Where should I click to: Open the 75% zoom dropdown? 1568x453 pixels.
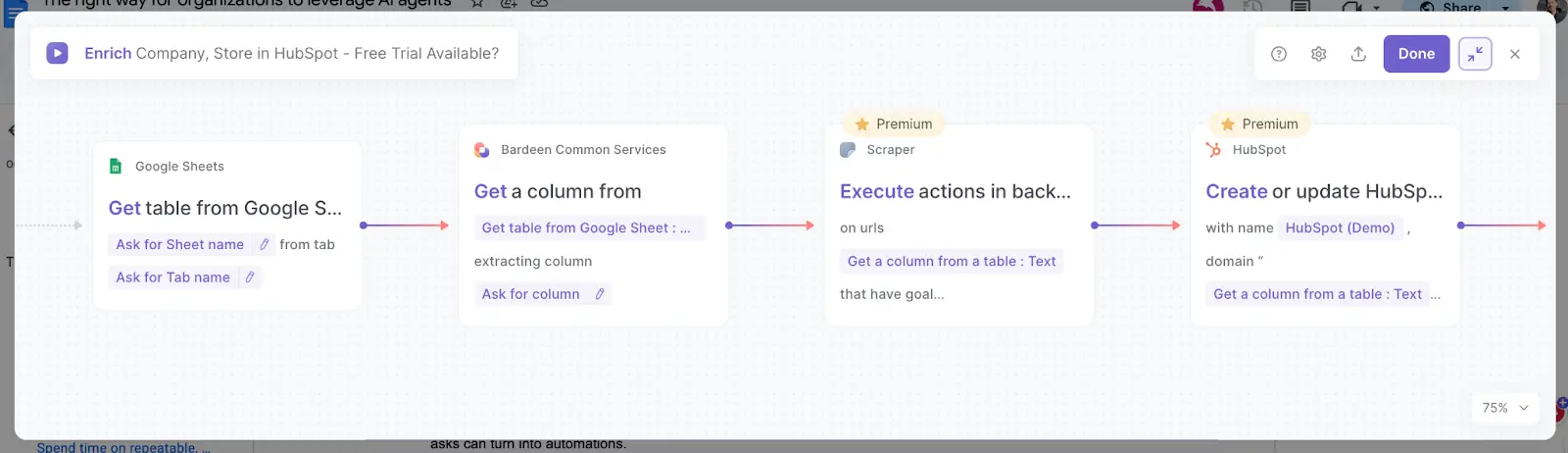(x=1504, y=408)
